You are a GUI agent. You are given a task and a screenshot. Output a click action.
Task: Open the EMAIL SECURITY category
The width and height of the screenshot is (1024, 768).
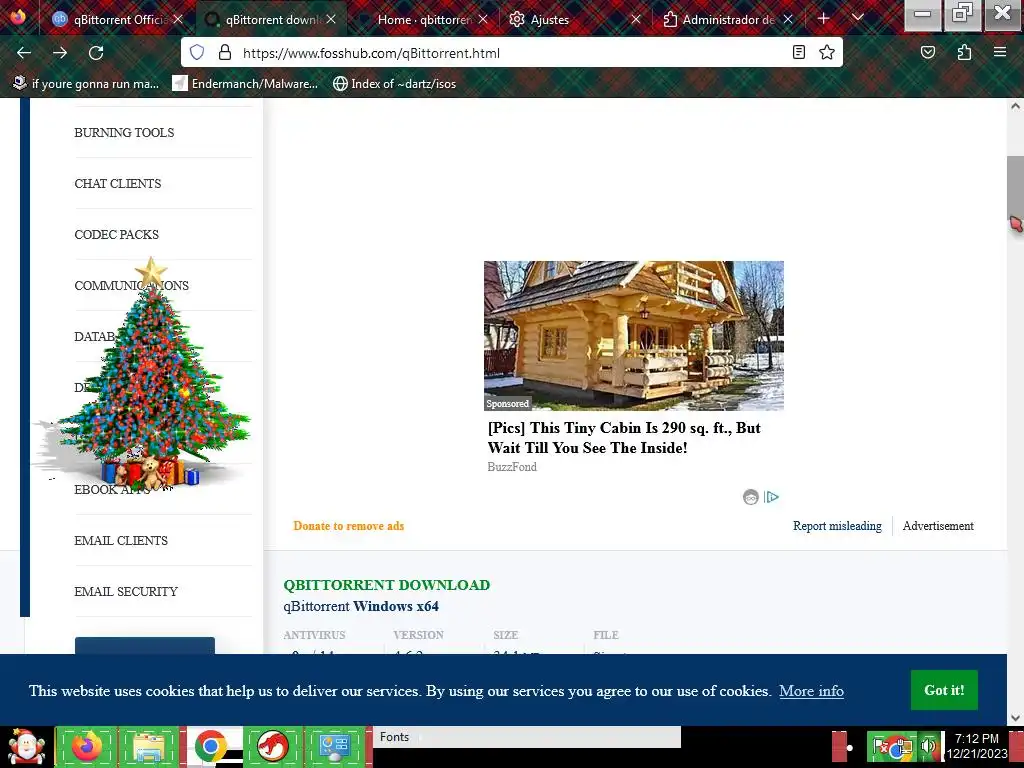[126, 592]
